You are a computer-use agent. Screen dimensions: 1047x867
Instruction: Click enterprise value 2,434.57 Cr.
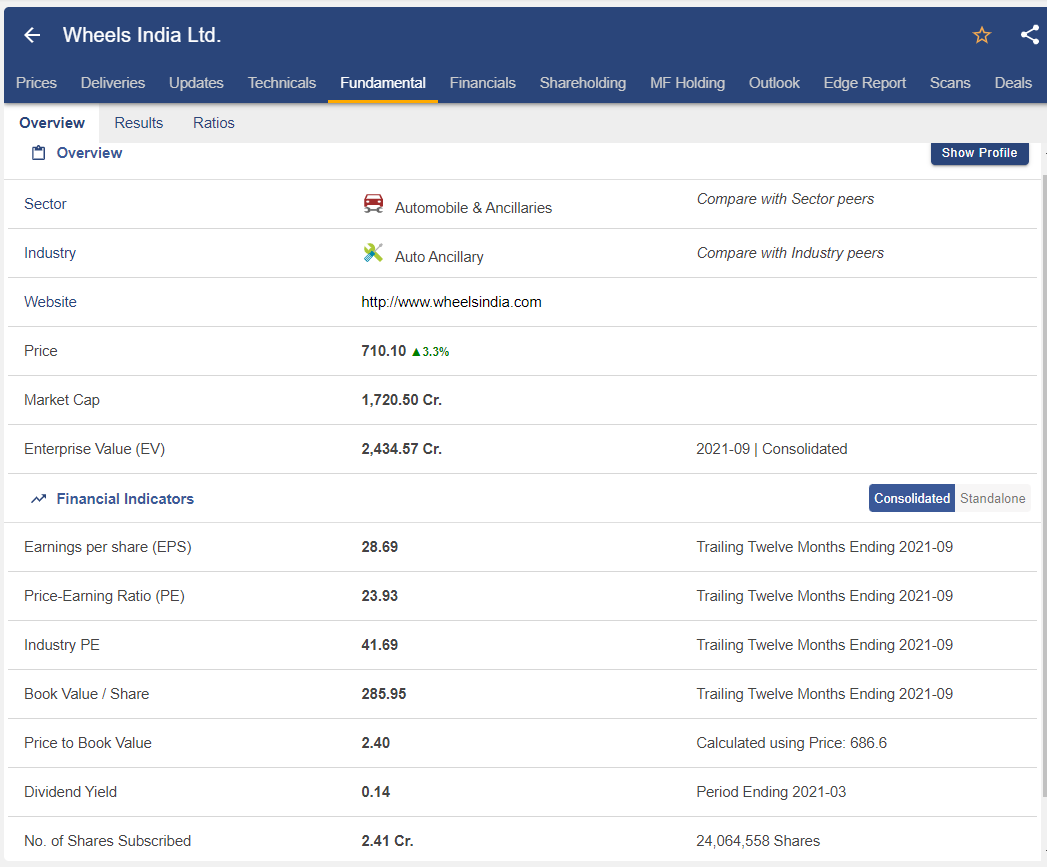[401, 449]
